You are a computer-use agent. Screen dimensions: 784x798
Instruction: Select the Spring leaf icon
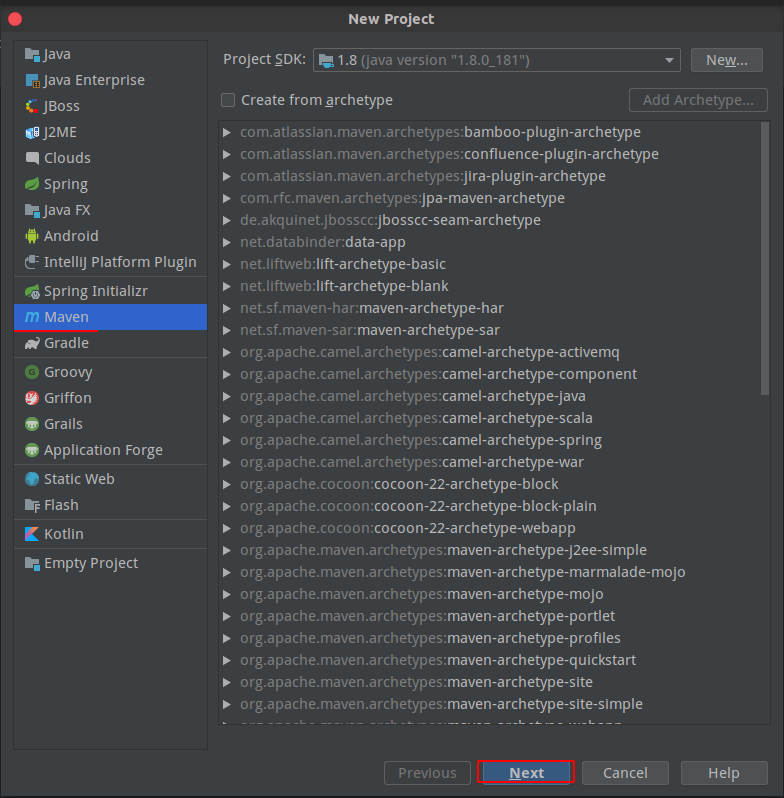pos(32,184)
